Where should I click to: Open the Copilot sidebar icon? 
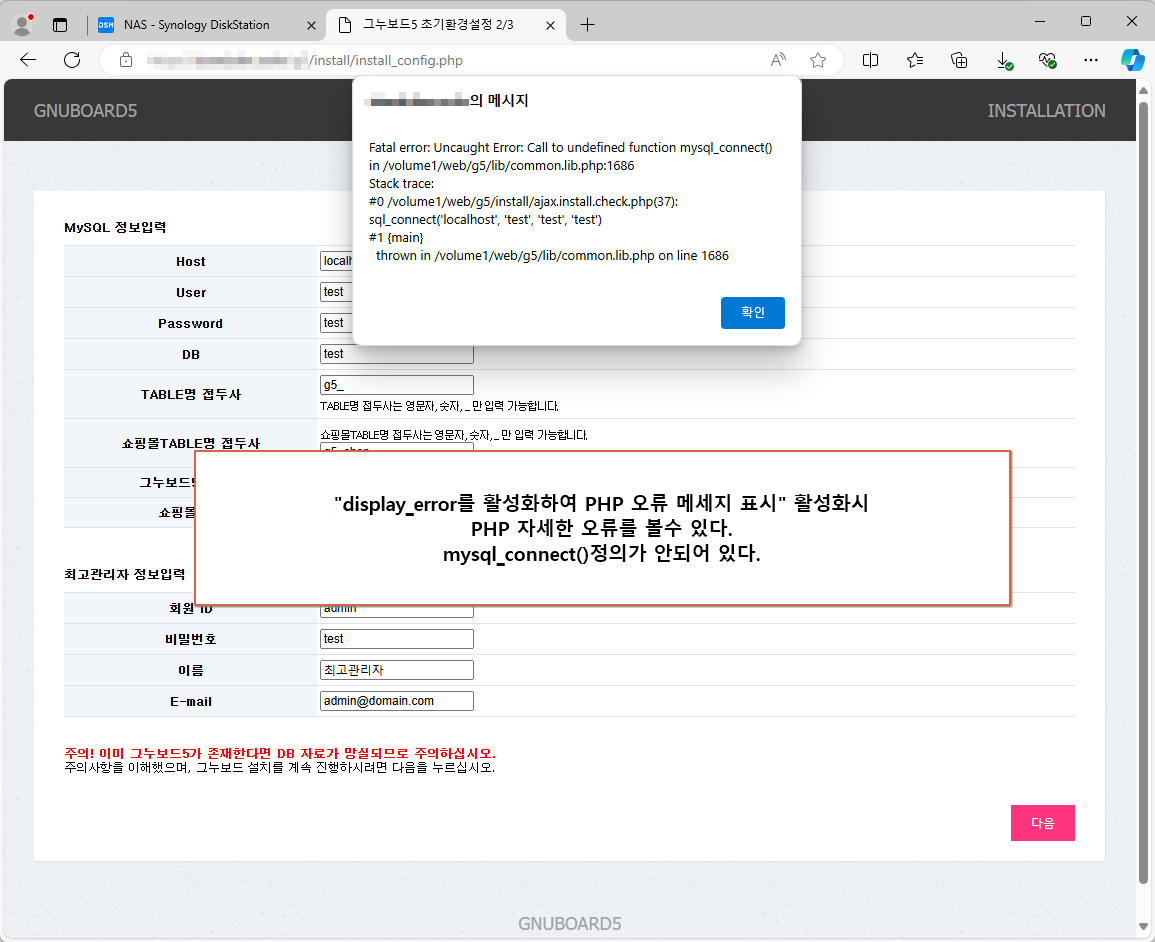click(1132, 60)
